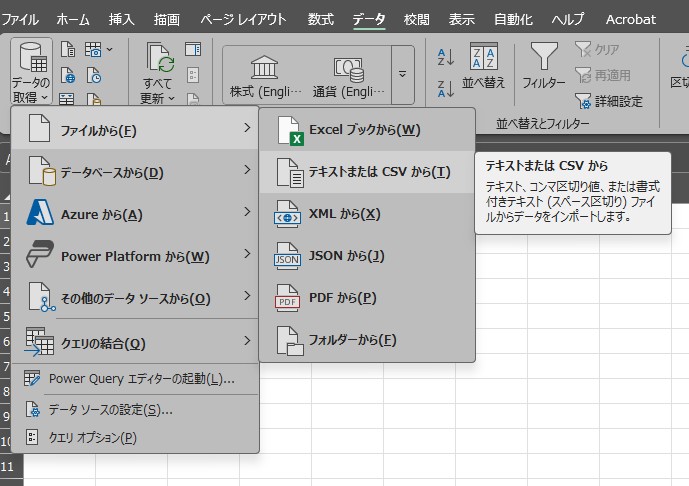
Task: Open データ ソースの設定(S)
Action: pyautogui.click(x=135, y=410)
